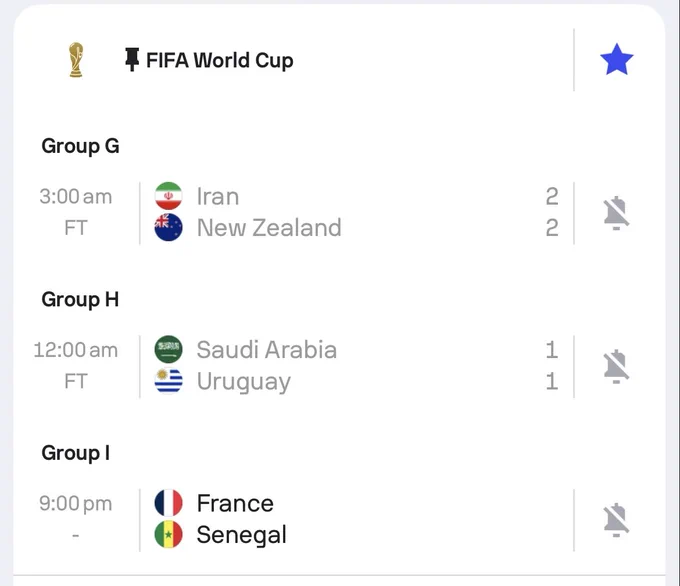
Task: Enable notifications for Saudi Arabia vs Uruguay
Action: coord(616,366)
